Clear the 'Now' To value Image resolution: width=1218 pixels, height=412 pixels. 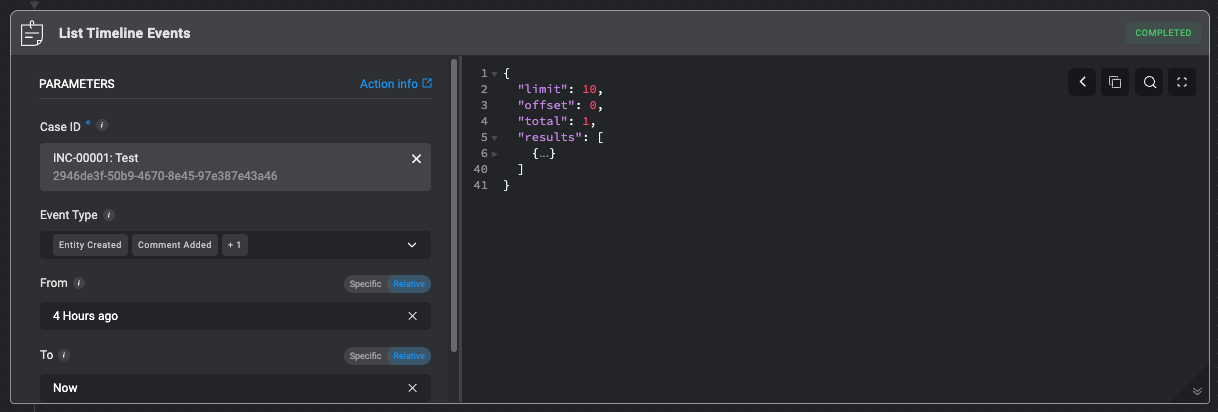pyautogui.click(x=413, y=388)
